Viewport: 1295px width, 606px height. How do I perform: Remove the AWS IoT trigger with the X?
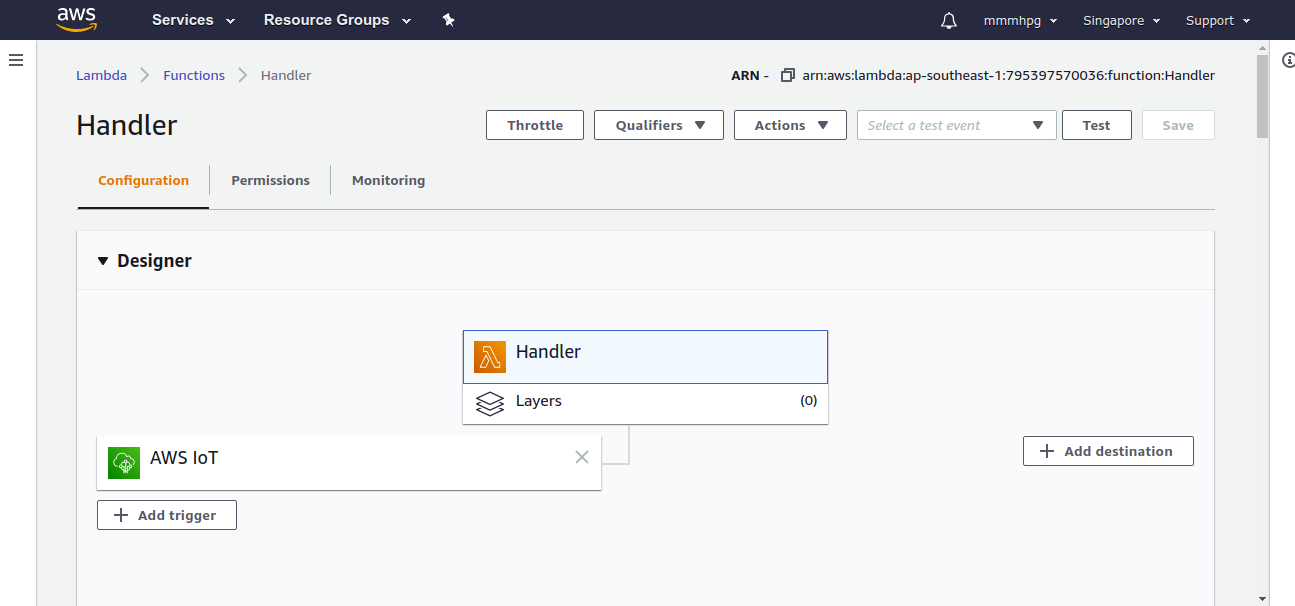click(582, 457)
